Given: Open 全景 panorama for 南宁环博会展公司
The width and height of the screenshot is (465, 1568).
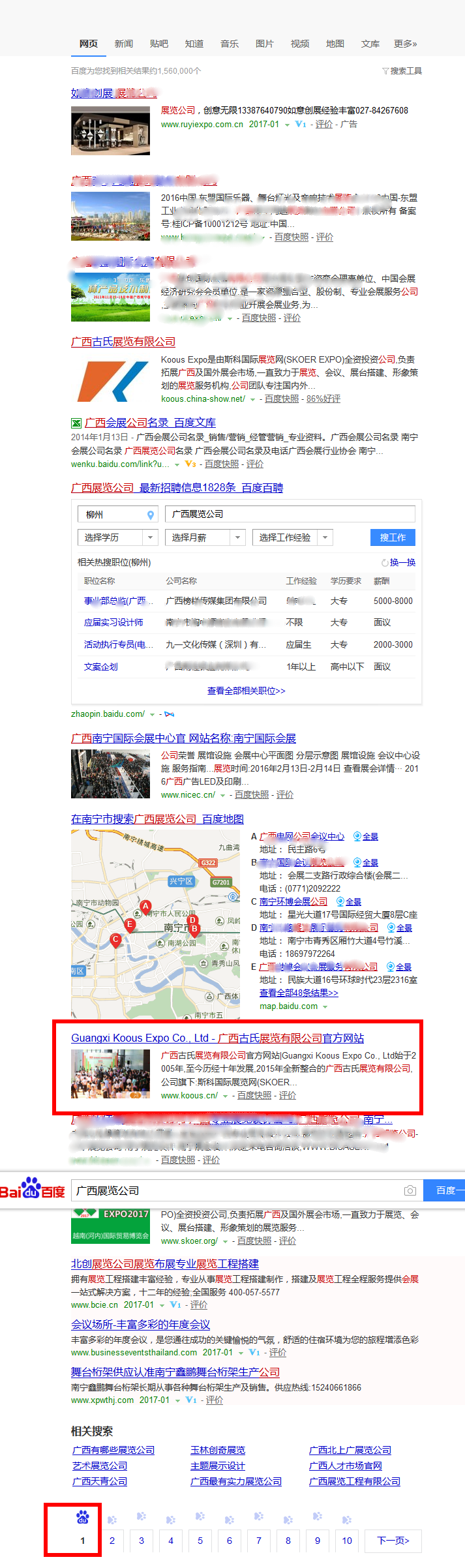Looking at the screenshot, I should click(349, 901).
